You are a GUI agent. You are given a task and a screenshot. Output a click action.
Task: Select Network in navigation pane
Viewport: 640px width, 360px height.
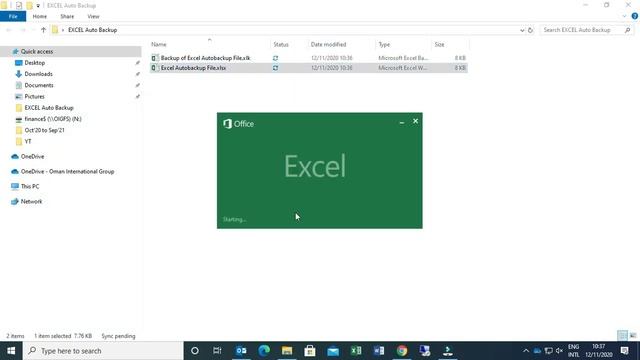(31, 201)
